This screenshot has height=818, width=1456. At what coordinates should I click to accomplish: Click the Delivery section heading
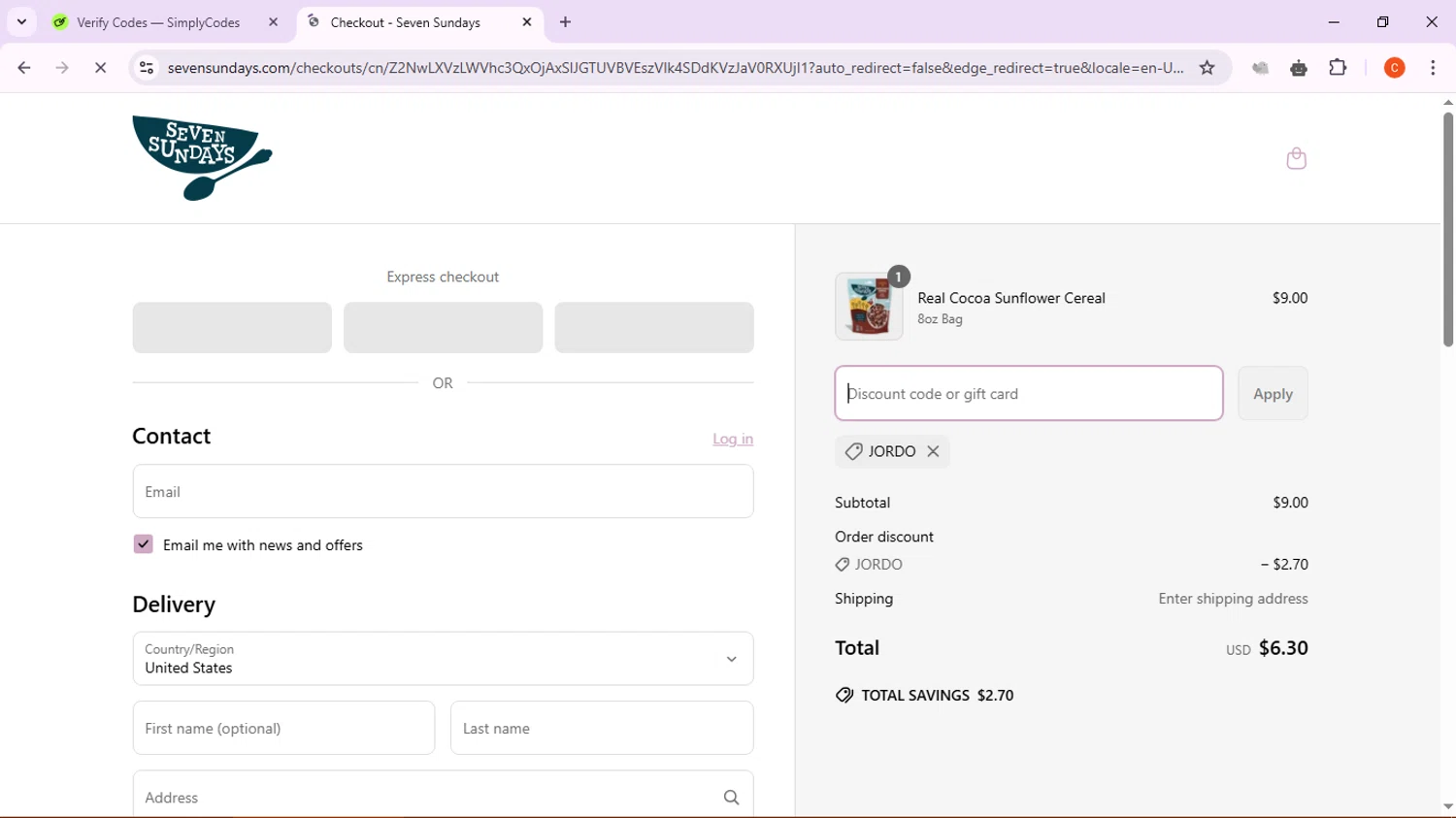174,605
